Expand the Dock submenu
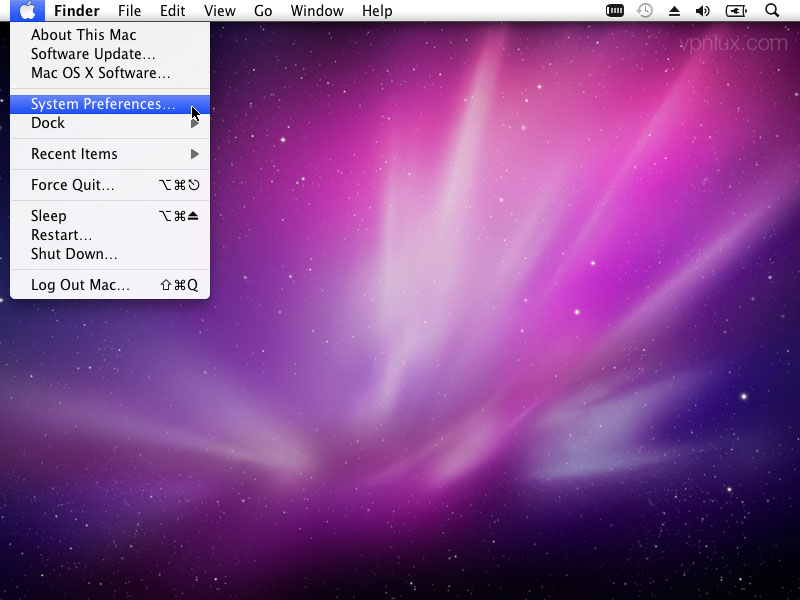The image size is (800, 600). pyautogui.click(x=110, y=123)
